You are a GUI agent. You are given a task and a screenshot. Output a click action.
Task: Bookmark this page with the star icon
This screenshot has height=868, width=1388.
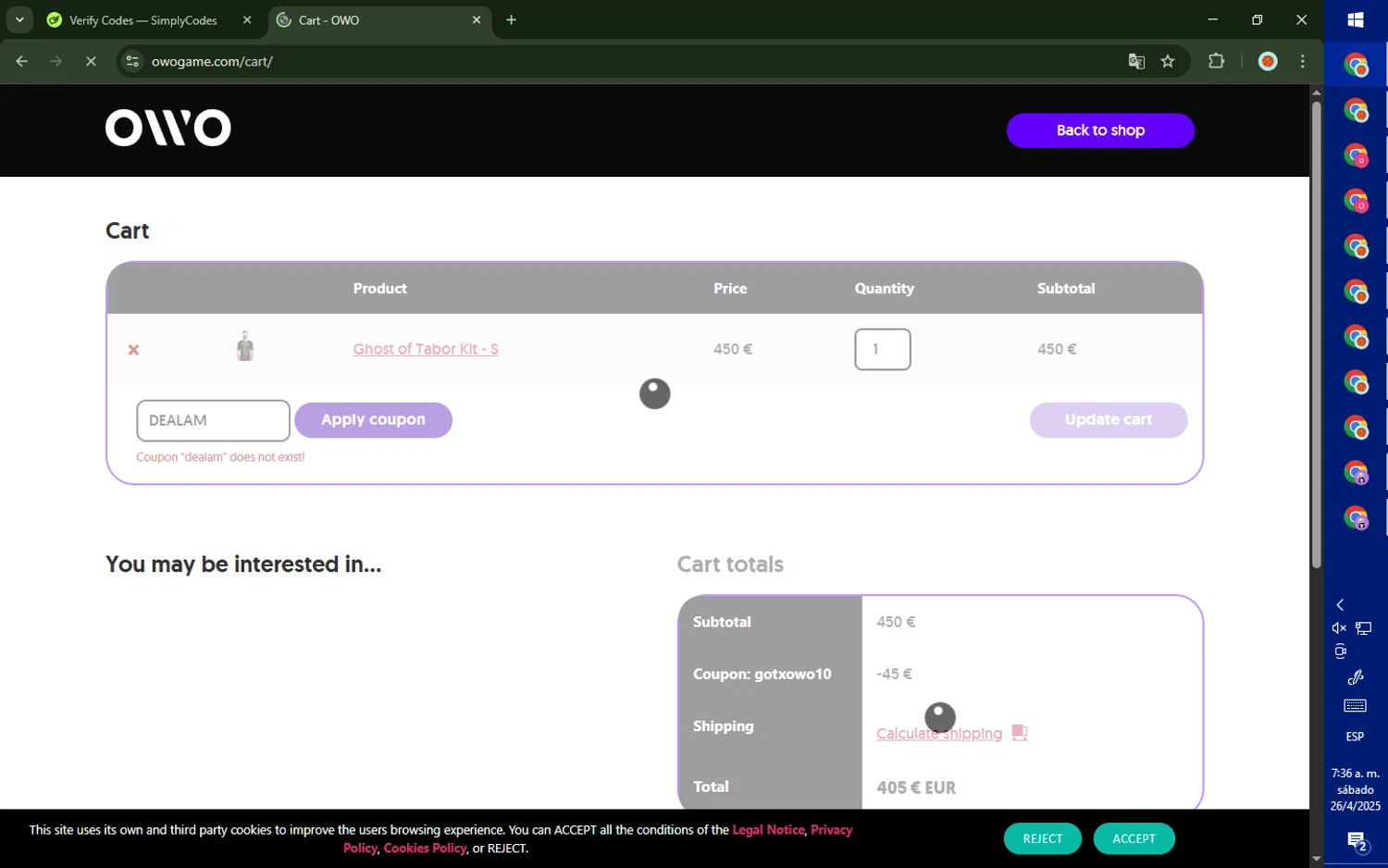[x=1168, y=61]
